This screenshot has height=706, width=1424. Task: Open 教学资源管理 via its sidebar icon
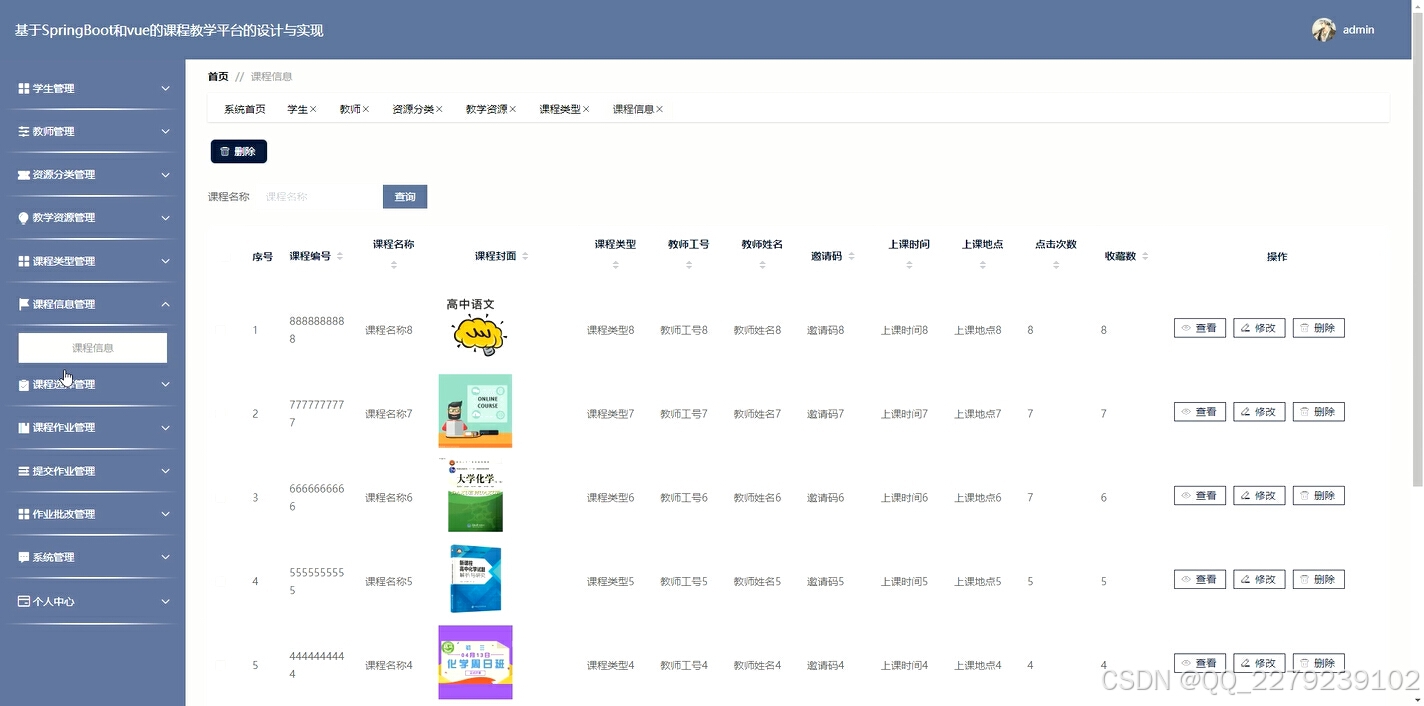coord(24,217)
